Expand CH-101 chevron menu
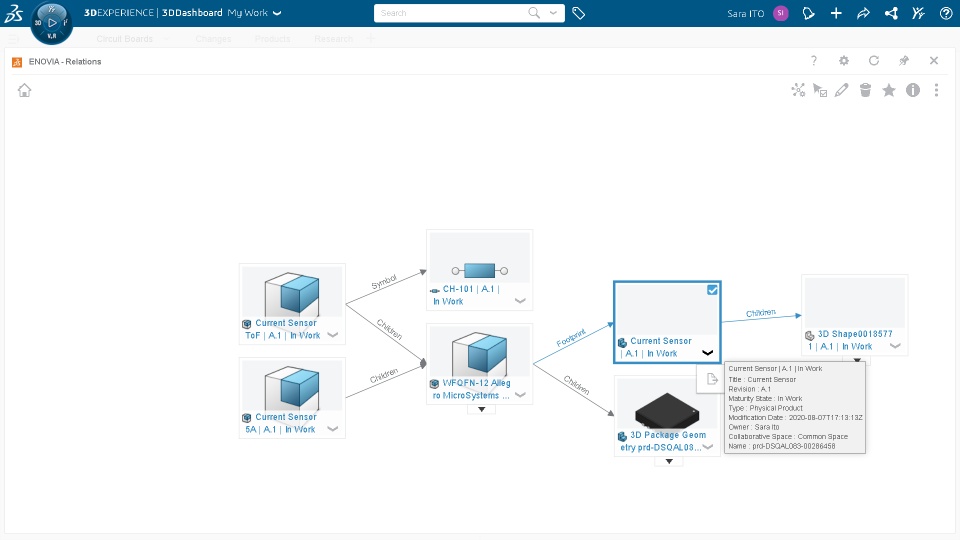This screenshot has width=960, height=540. point(520,301)
